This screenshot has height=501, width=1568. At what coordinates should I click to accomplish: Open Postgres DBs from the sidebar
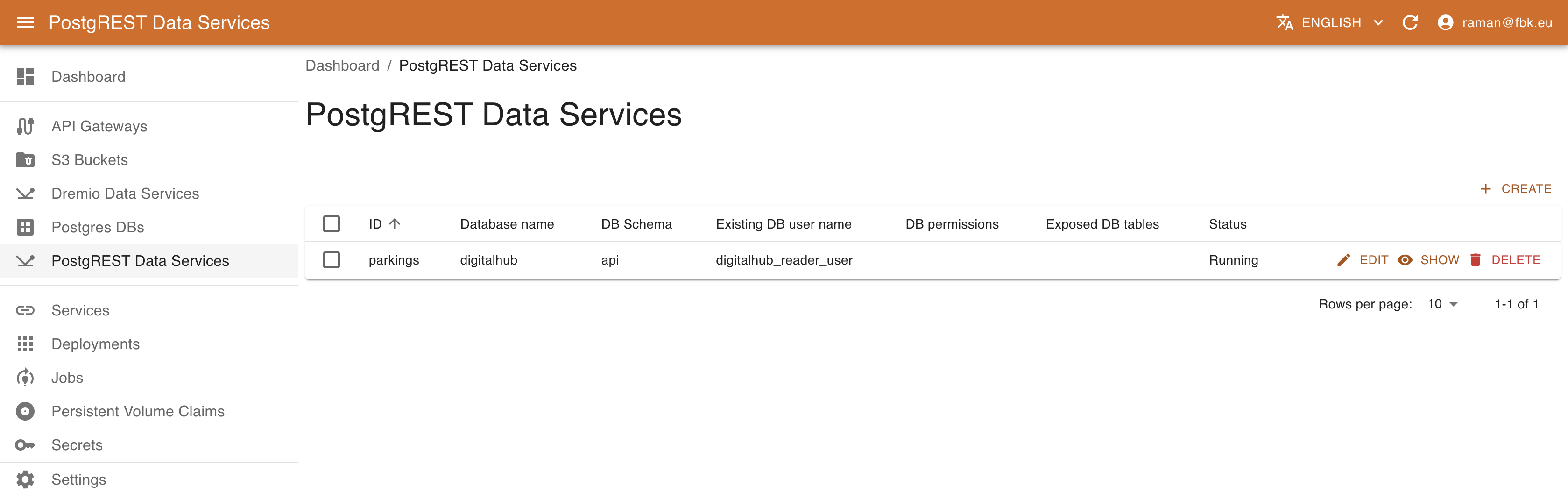pyautogui.click(x=98, y=227)
